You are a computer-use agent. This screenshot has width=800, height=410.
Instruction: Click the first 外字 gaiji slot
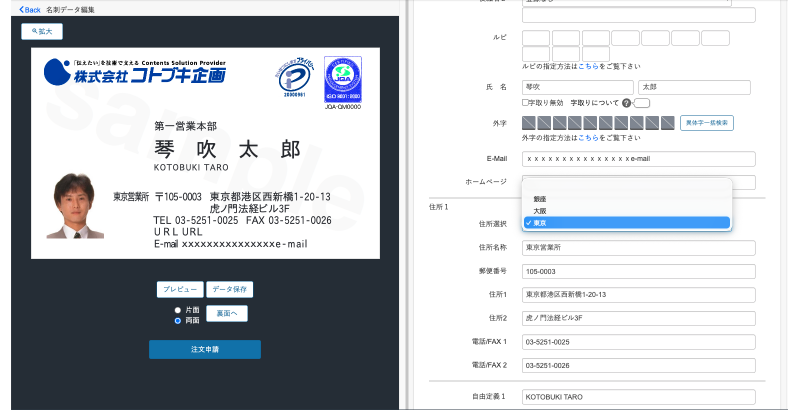531,122
